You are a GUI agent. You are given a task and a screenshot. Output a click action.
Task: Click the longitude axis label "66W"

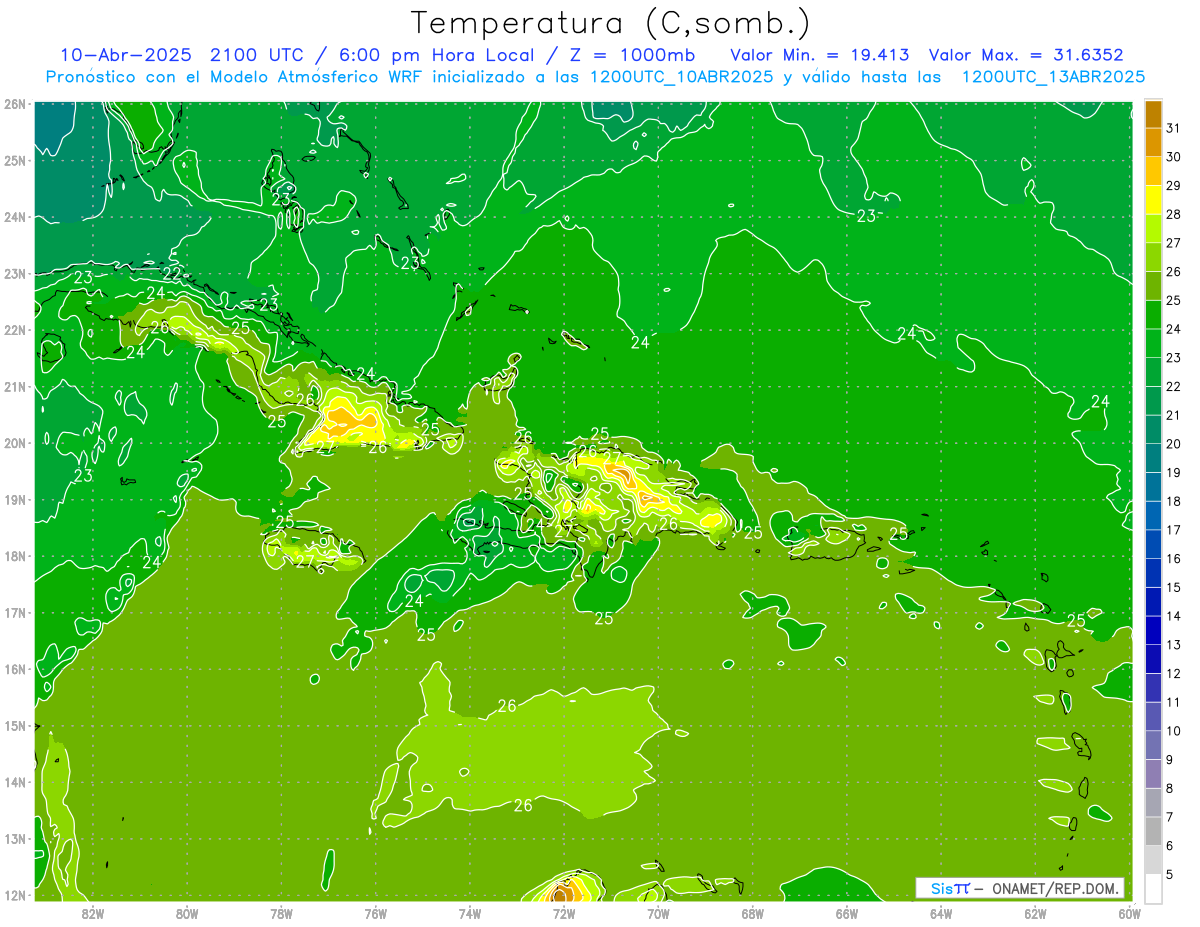click(846, 912)
